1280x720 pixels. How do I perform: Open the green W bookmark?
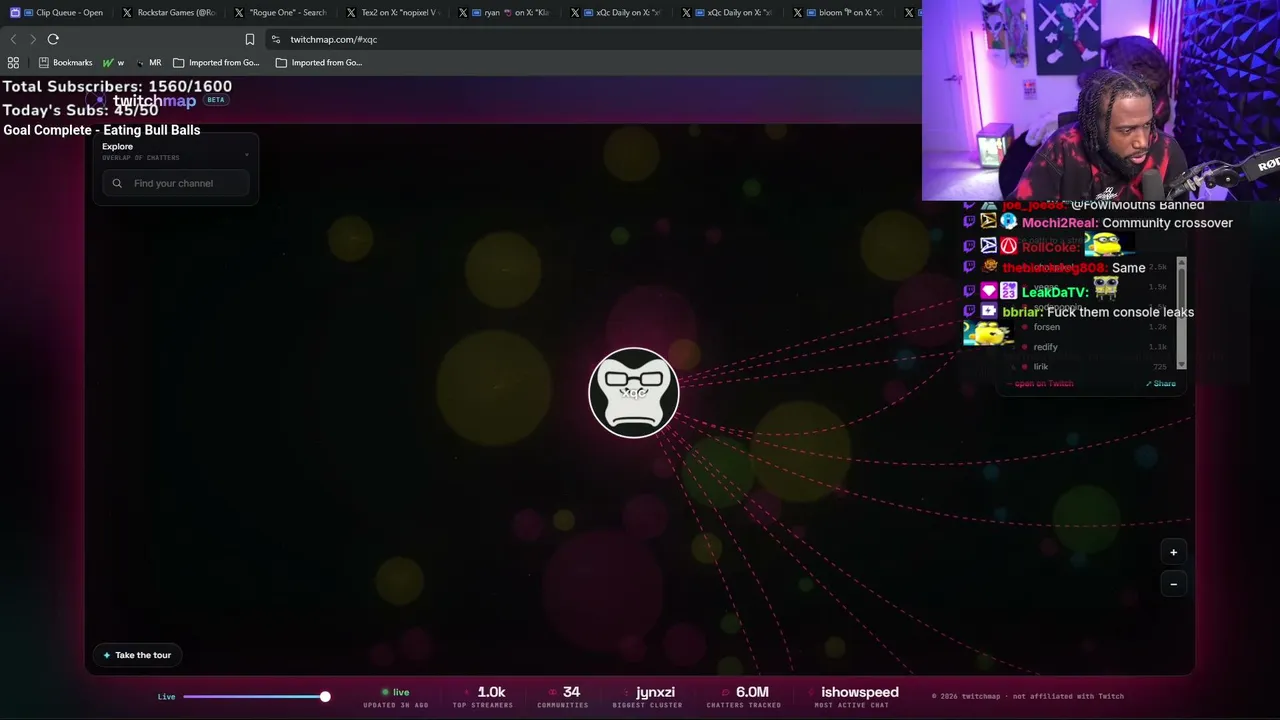113,62
